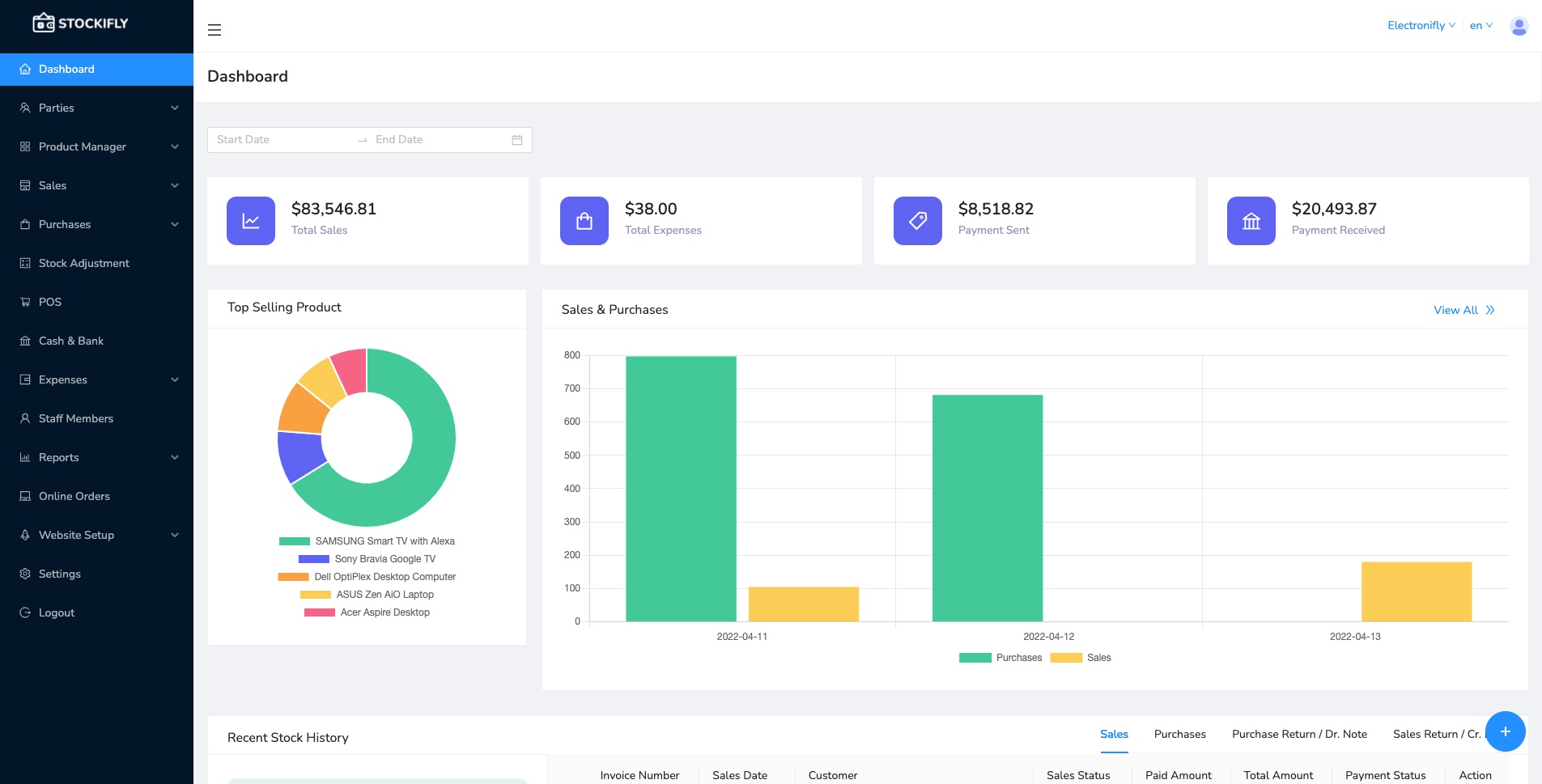Click the View All link
The width and height of the screenshot is (1542, 784).
(x=1456, y=310)
